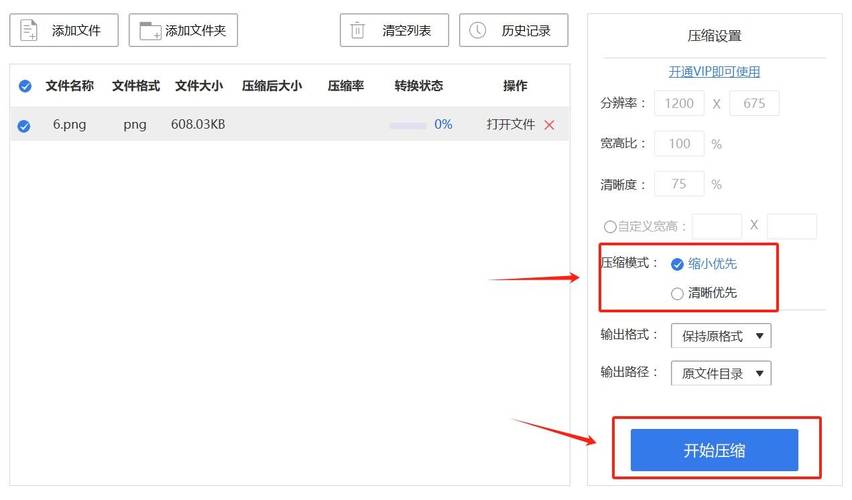Click the 操作 column header
This screenshot has height=500, width=852.
coord(515,86)
